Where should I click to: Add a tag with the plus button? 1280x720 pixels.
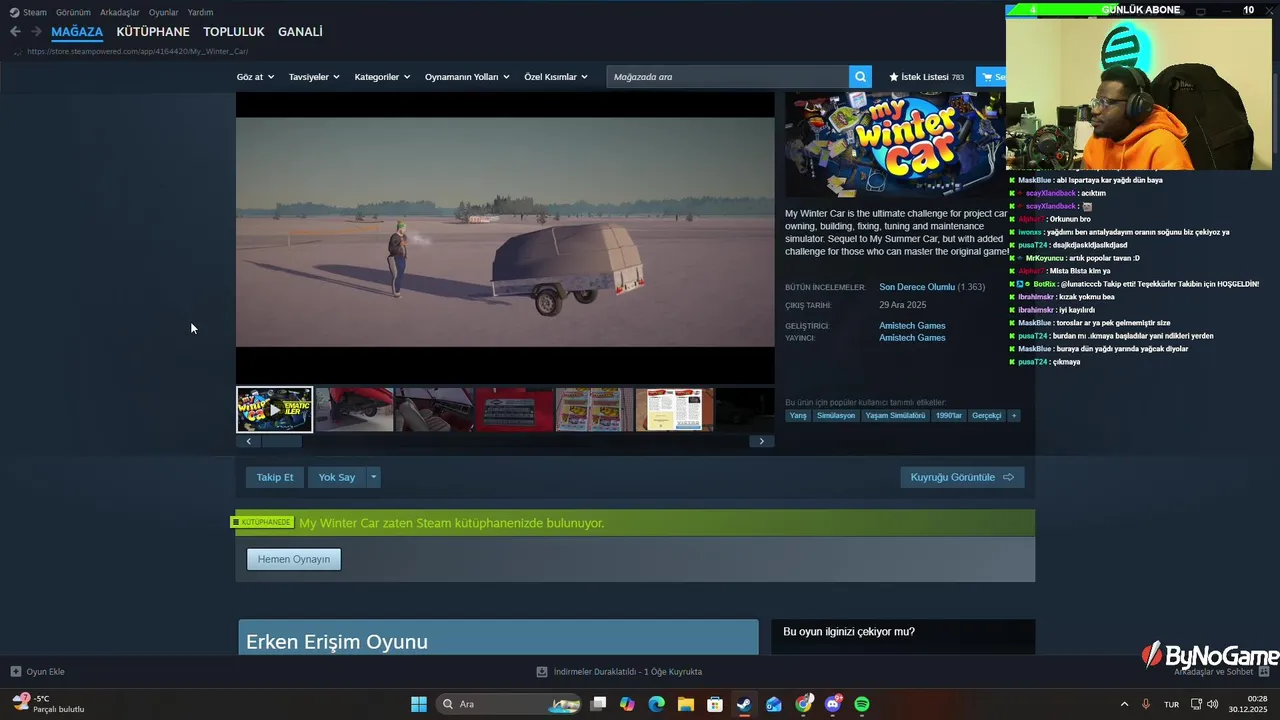pos(1014,415)
